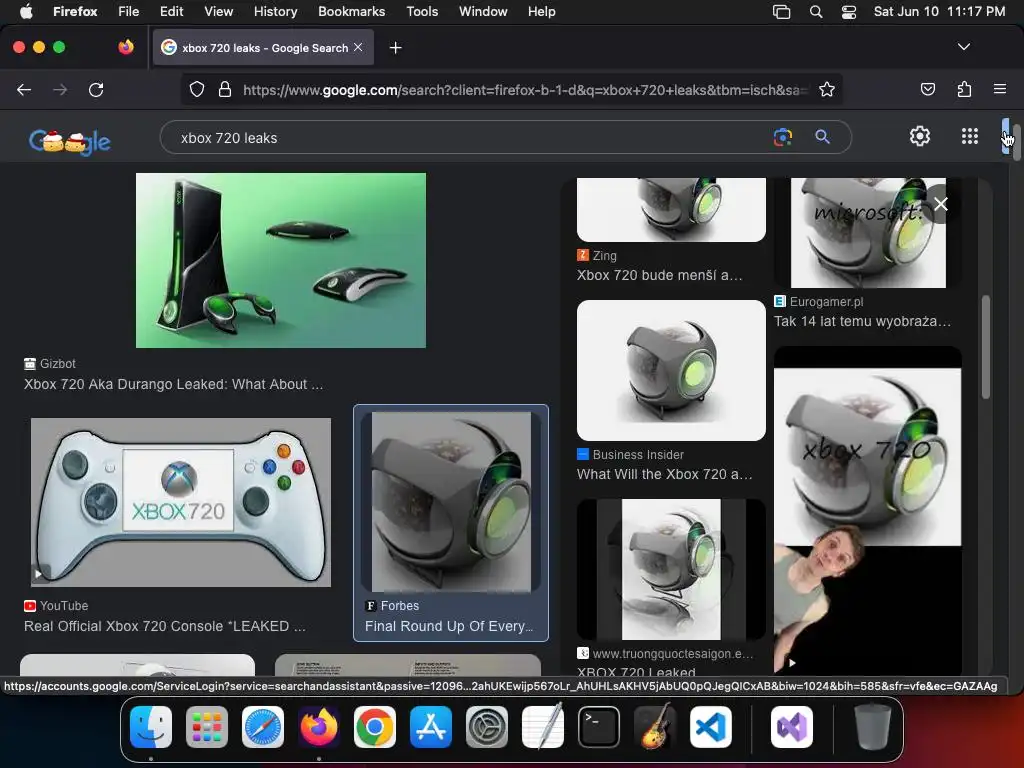This screenshot has width=1024, height=768.
Task: Open the Bookmarks menu
Action: coord(351,11)
